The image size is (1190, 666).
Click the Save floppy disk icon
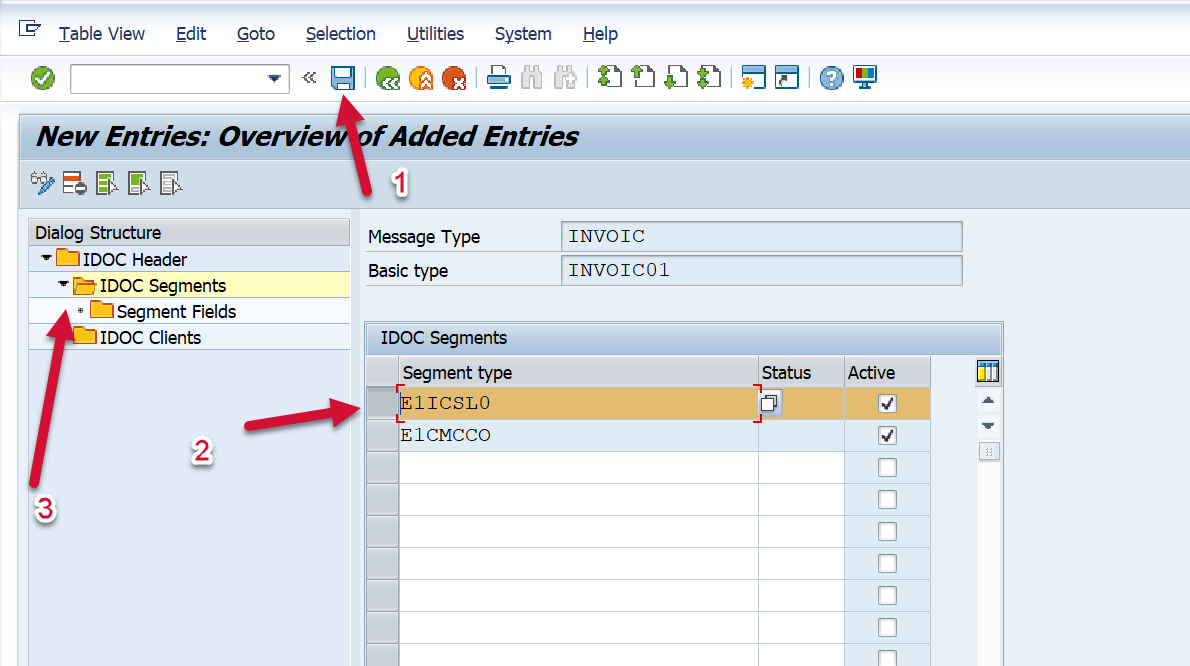pyautogui.click(x=343, y=78)
